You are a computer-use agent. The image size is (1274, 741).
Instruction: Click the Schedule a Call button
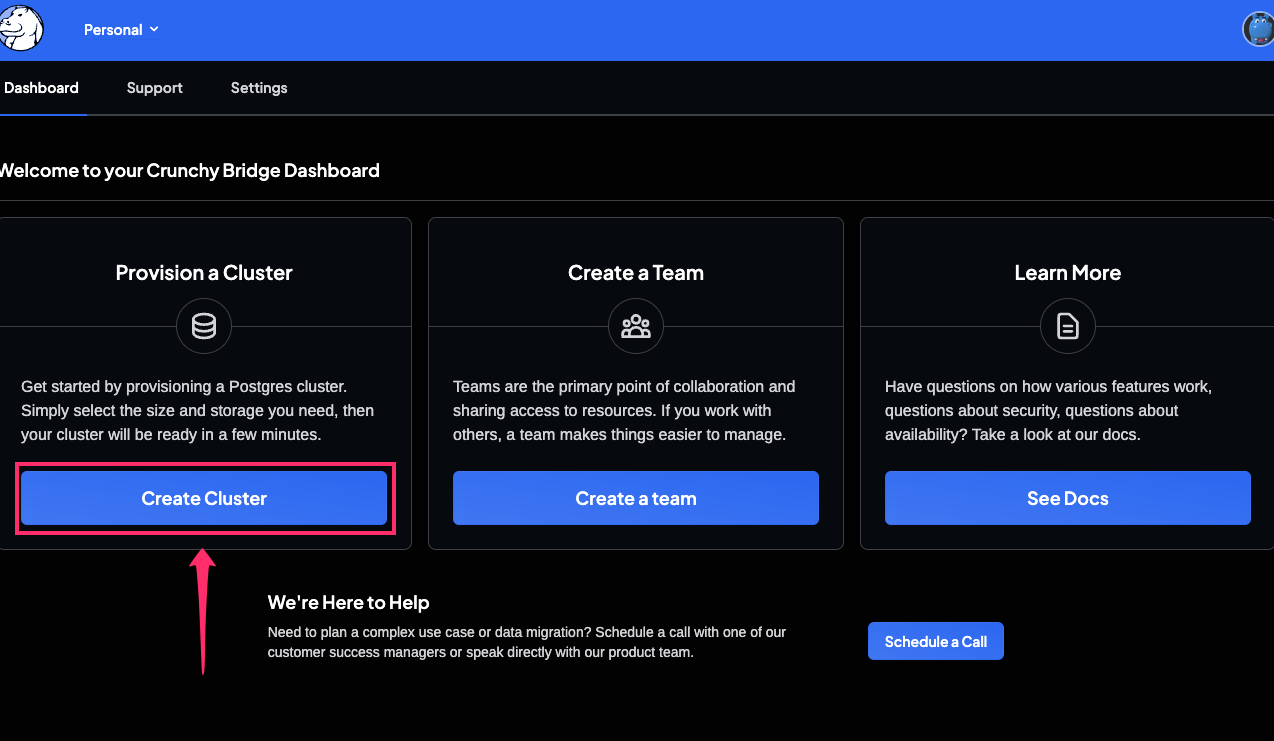[935, 641]
